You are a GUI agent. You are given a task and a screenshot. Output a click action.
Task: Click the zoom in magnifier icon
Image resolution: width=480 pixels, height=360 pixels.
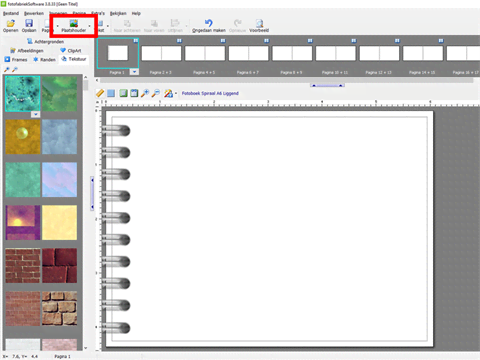pos(145,93)
